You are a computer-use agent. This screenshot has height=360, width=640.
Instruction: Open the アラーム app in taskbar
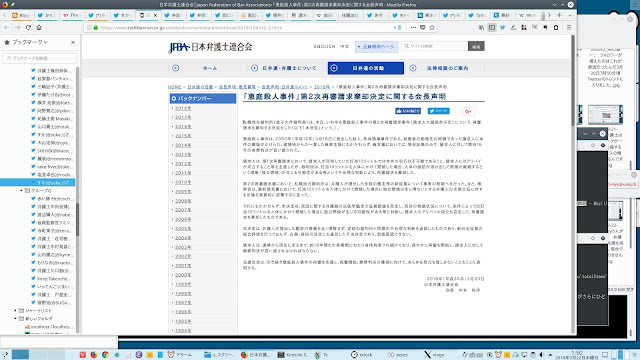[x=180, y=355]
